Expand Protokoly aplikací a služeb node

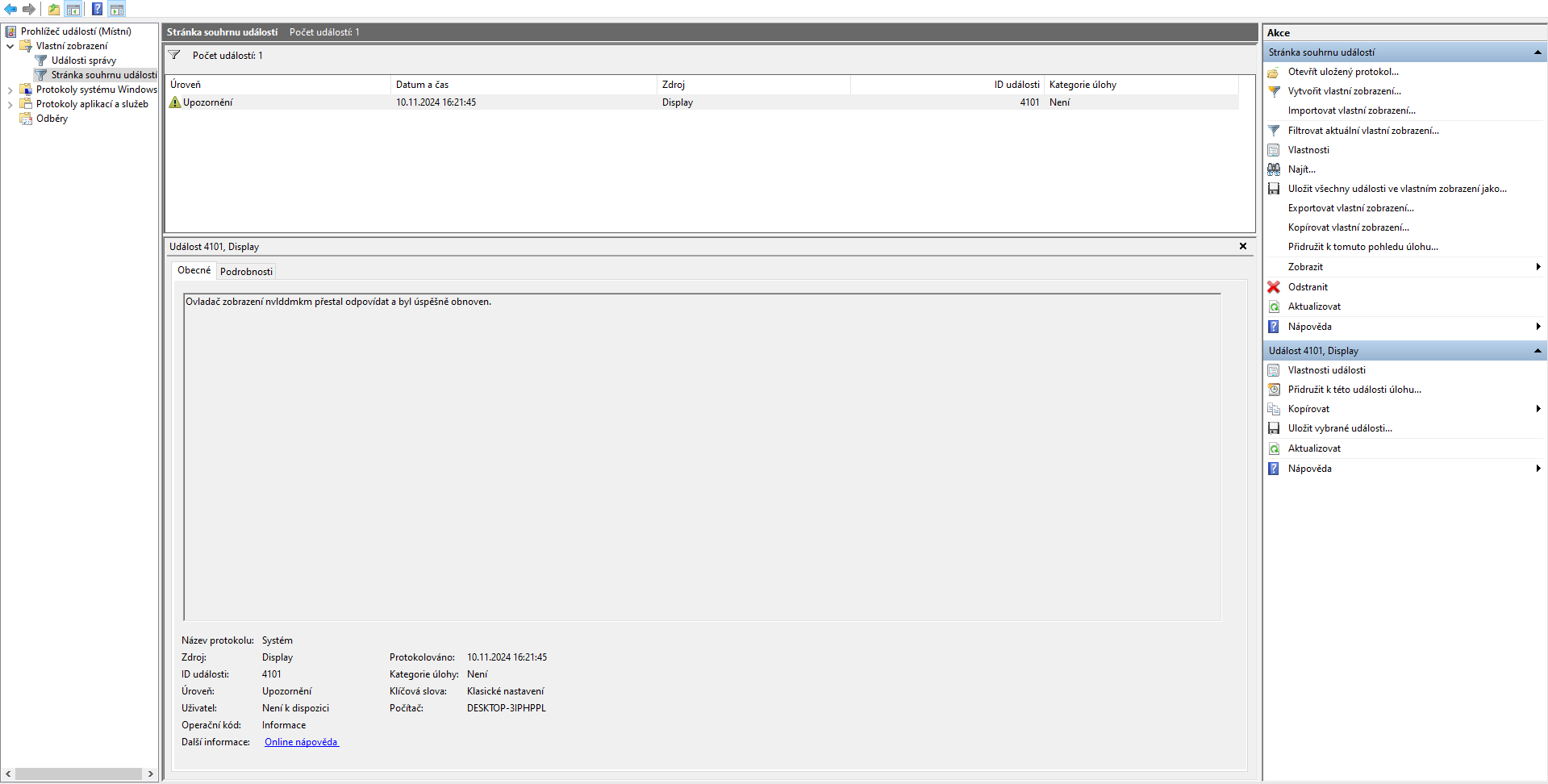(x=10, y=104)
